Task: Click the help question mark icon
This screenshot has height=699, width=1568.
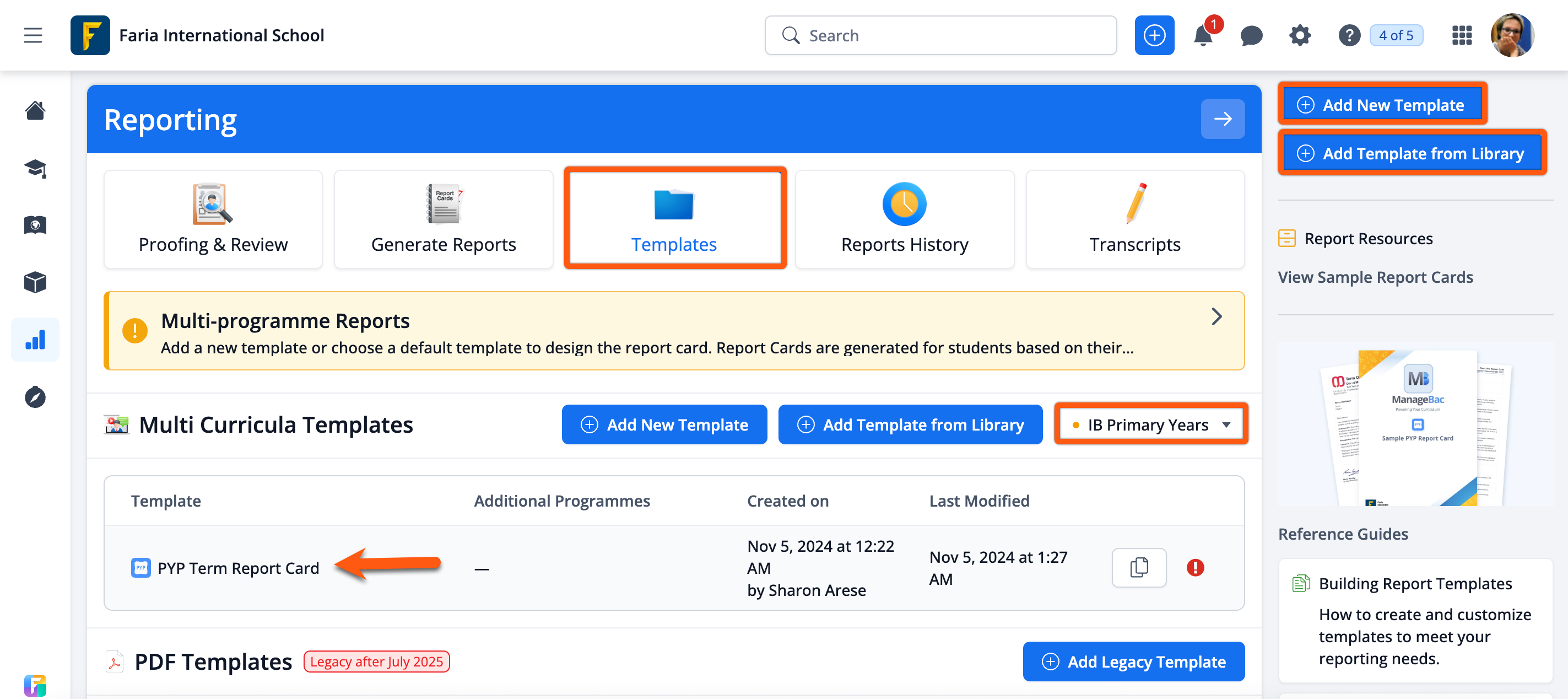Action: click(1349, 36)
